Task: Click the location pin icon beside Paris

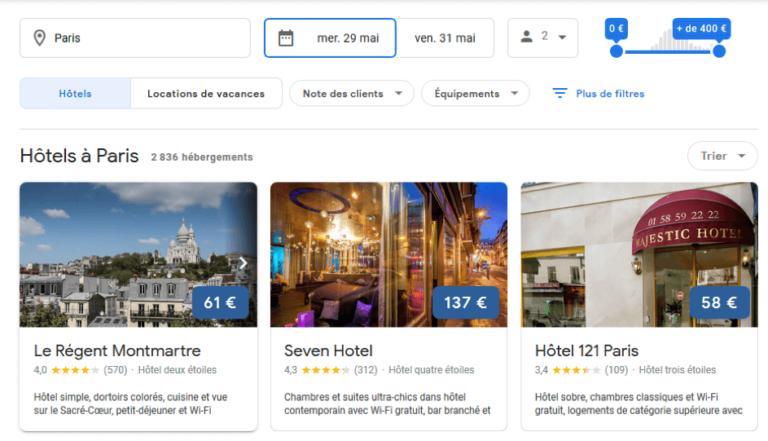Action: click(x=40, y=38)
